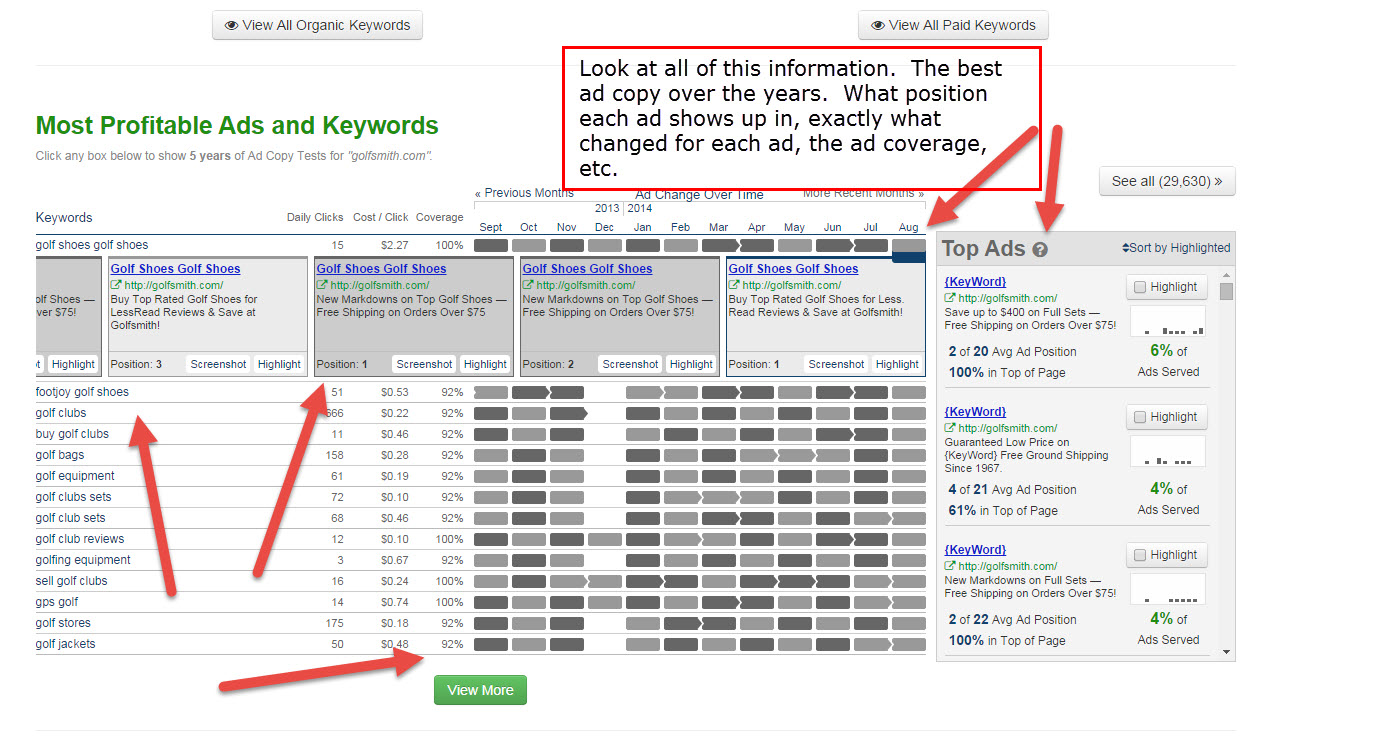The width and height of the screenshot is (1386, 749).
Task: Click the August timeline bar for golf stores
Action: pos(908,623)
